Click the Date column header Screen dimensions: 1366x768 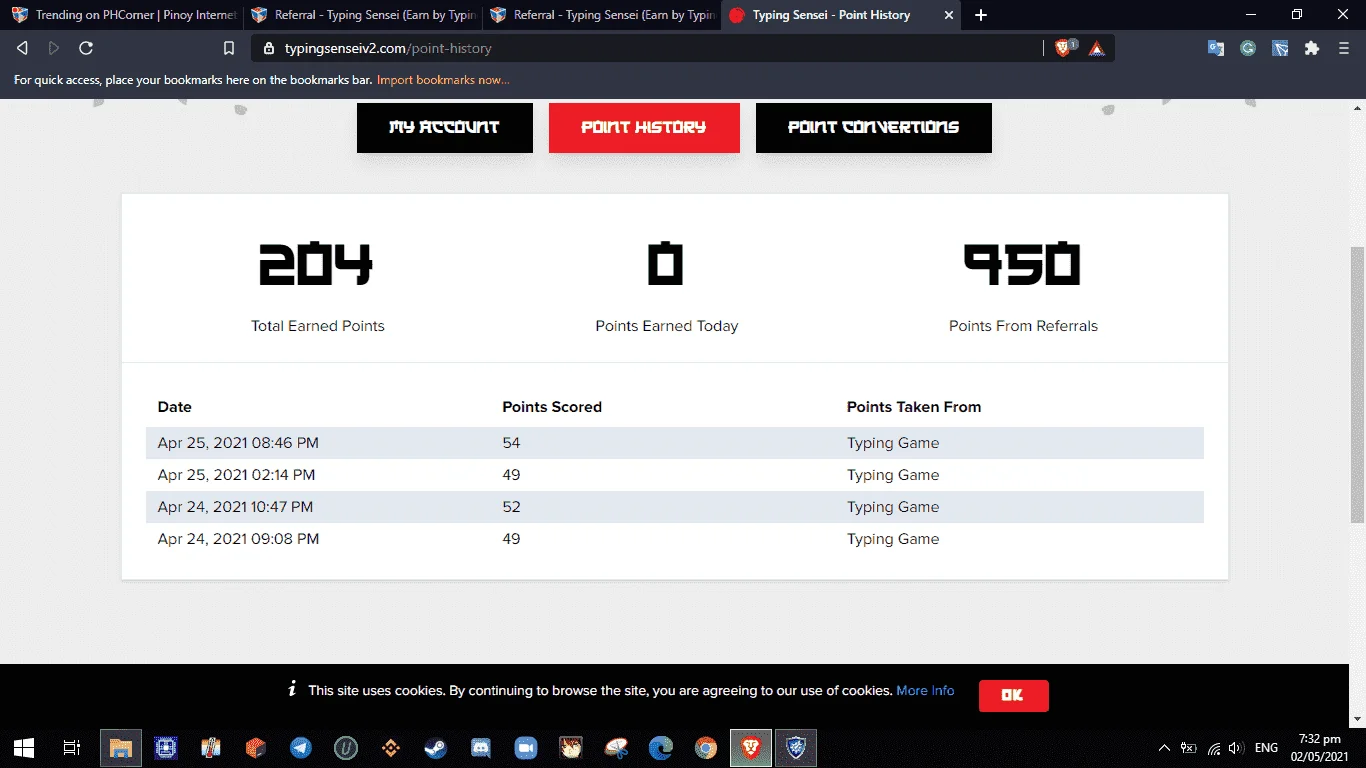[174, 407]
